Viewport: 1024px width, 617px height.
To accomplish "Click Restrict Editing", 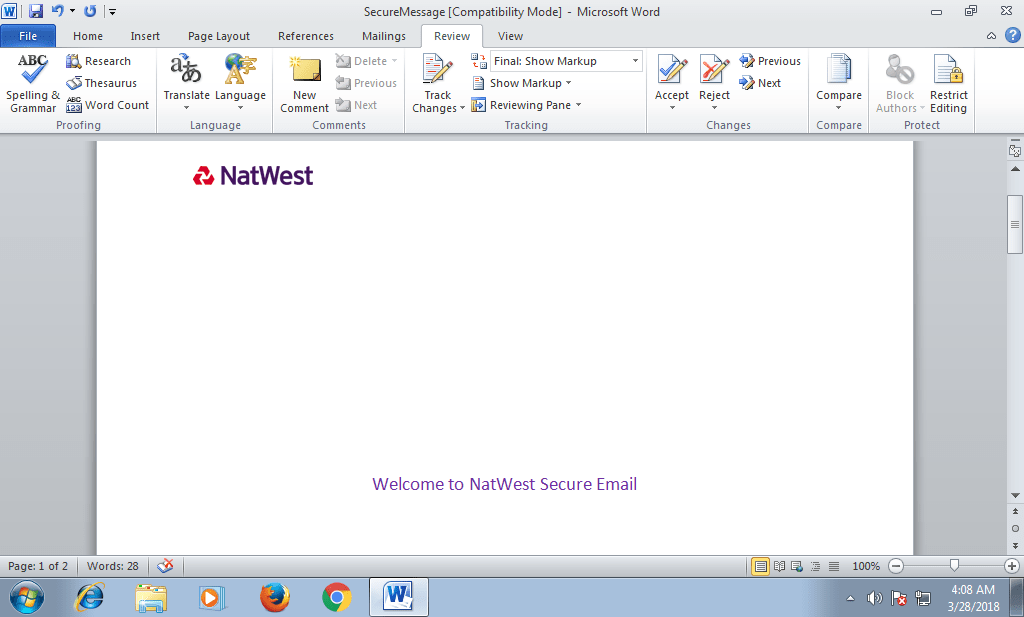I will pyautogui.click(x=948, y=83).
